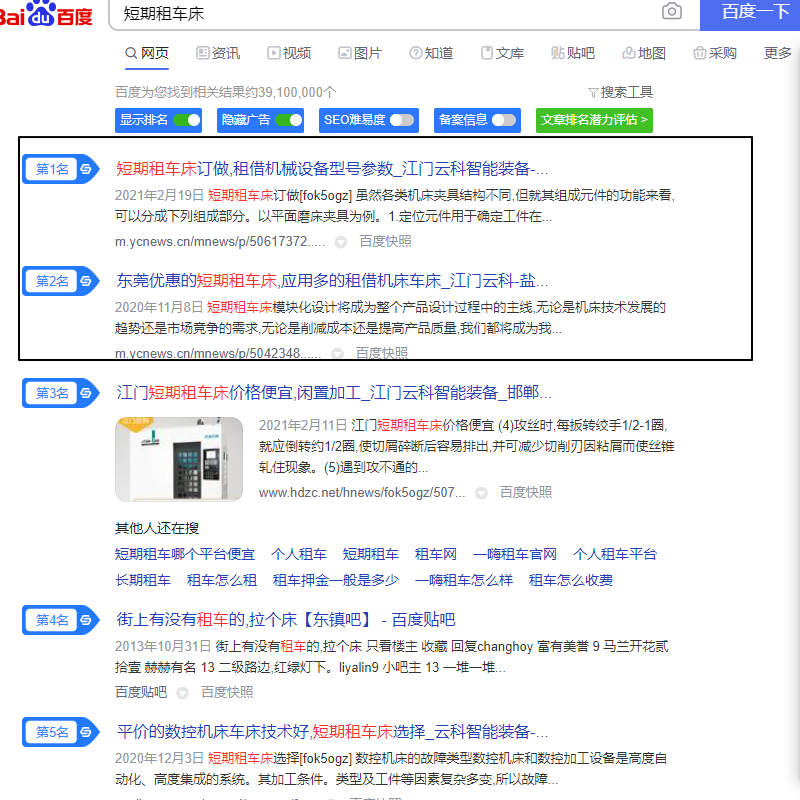Click related search 租车怎么租

tap(222, 580)
